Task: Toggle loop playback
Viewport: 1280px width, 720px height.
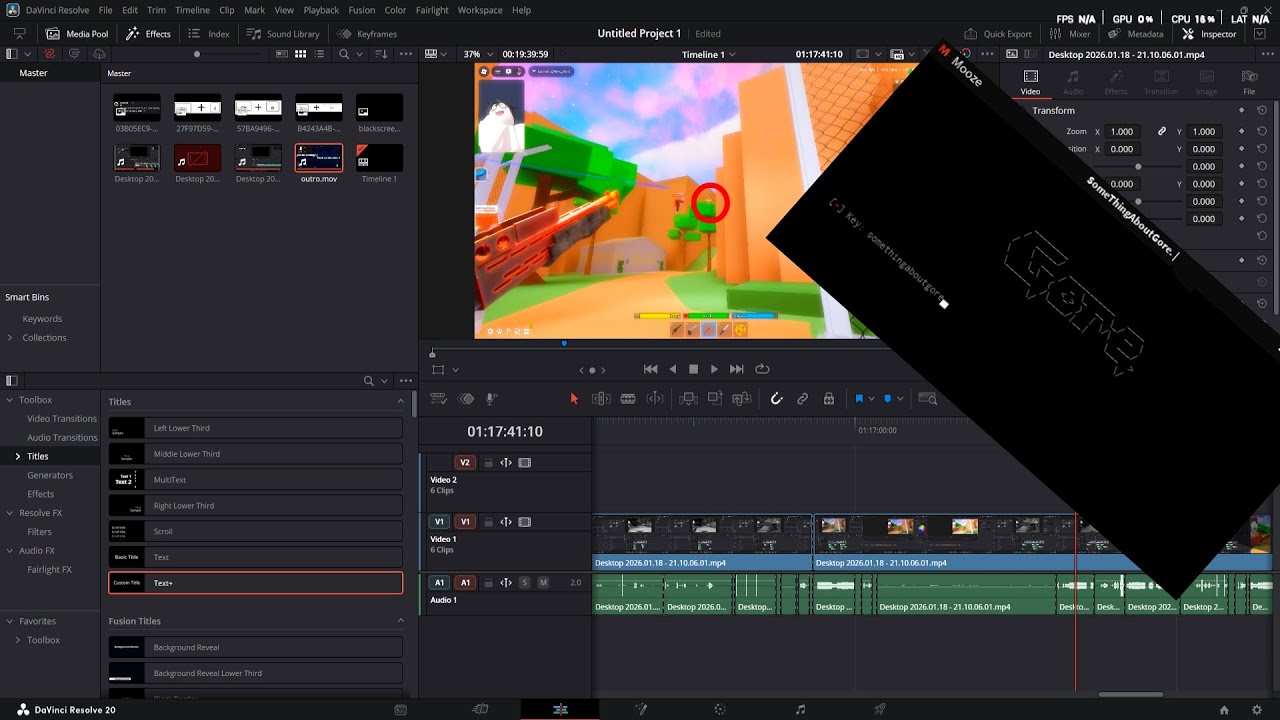Action: tap(762, 369)
